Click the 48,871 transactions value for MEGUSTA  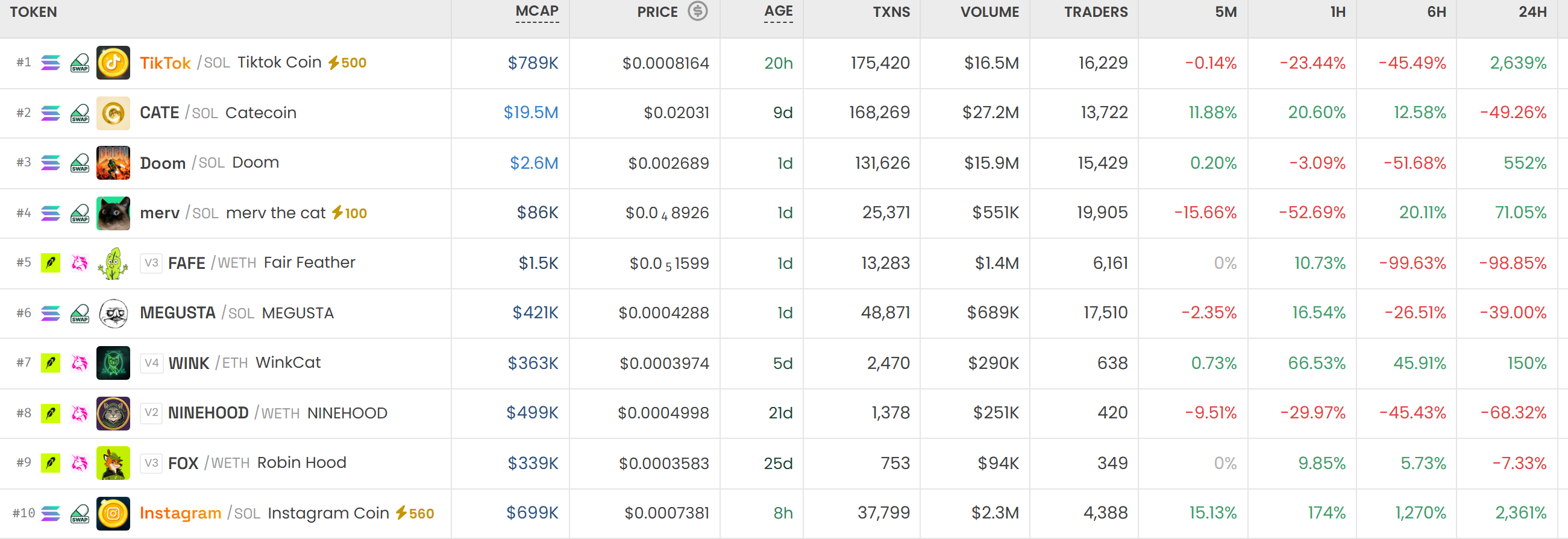pyautogui.click(x=886, y=313)
